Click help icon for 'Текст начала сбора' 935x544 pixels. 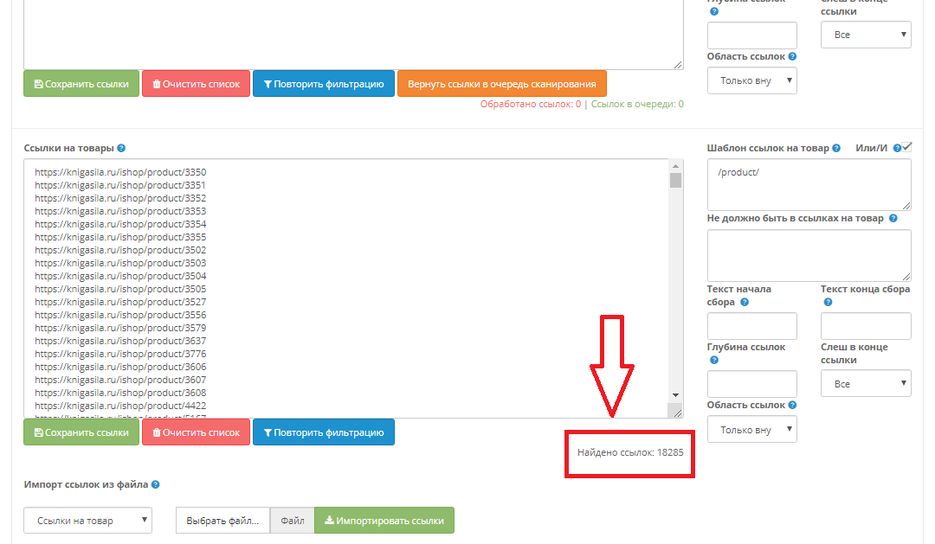pos(745,302)
